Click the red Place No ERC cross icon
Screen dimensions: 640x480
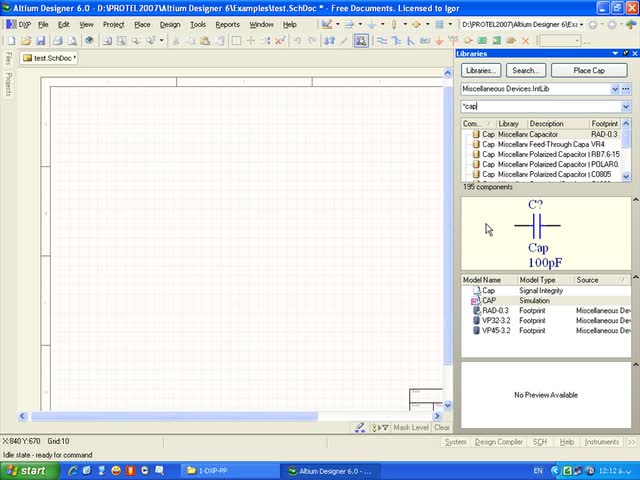point(526,41)
